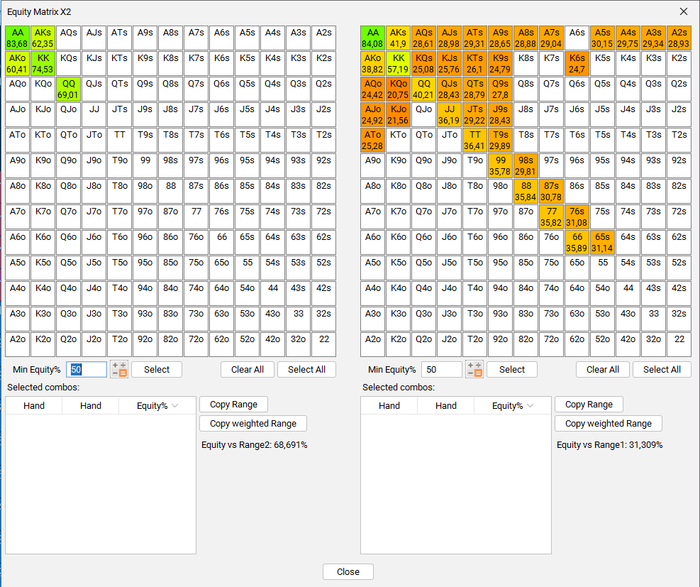
Task: Toggle the J9s 28,43 cell in right matrix
Action: [500, 114]
